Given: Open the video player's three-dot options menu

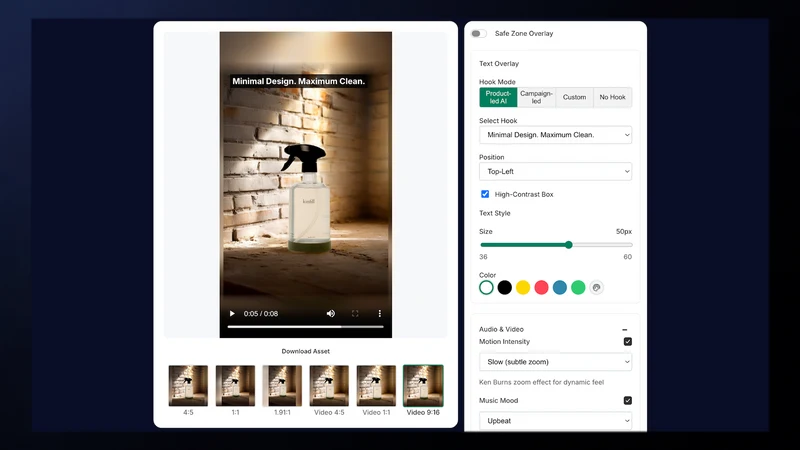Looking at the screenshot, I should pyautogui.click(x=379, y=313).
